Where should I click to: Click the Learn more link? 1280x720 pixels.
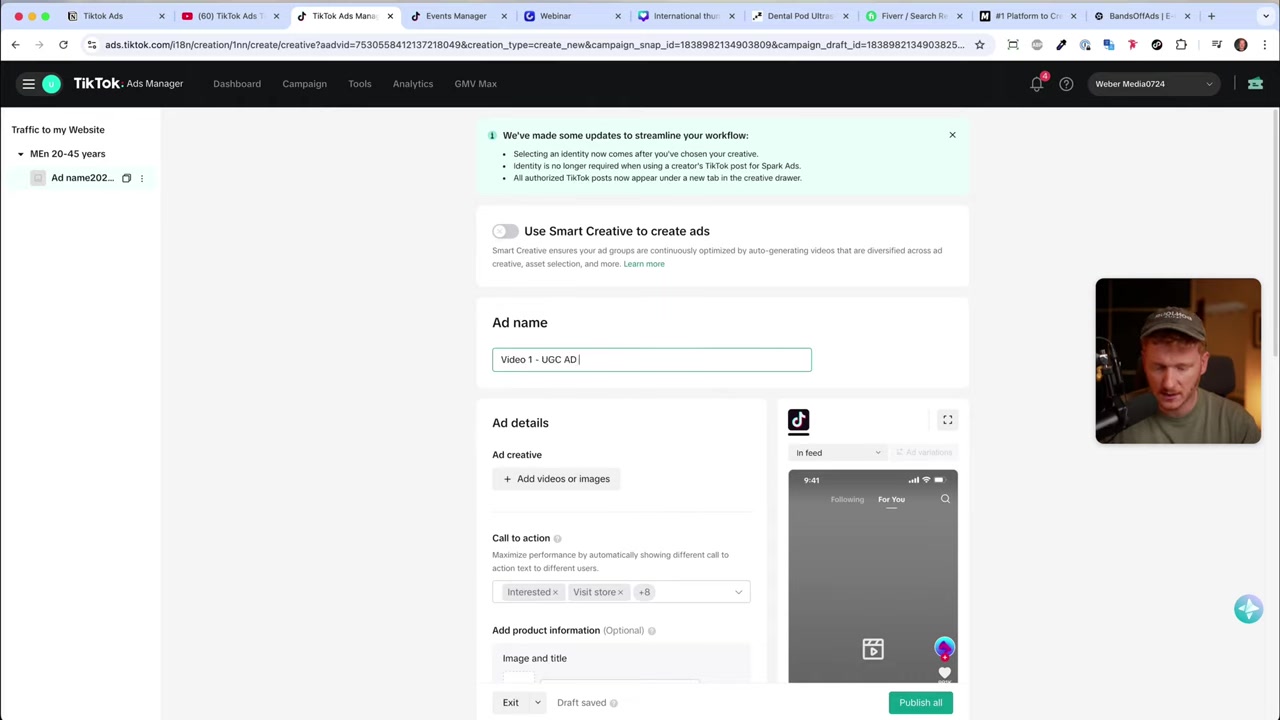coord(644,264)
